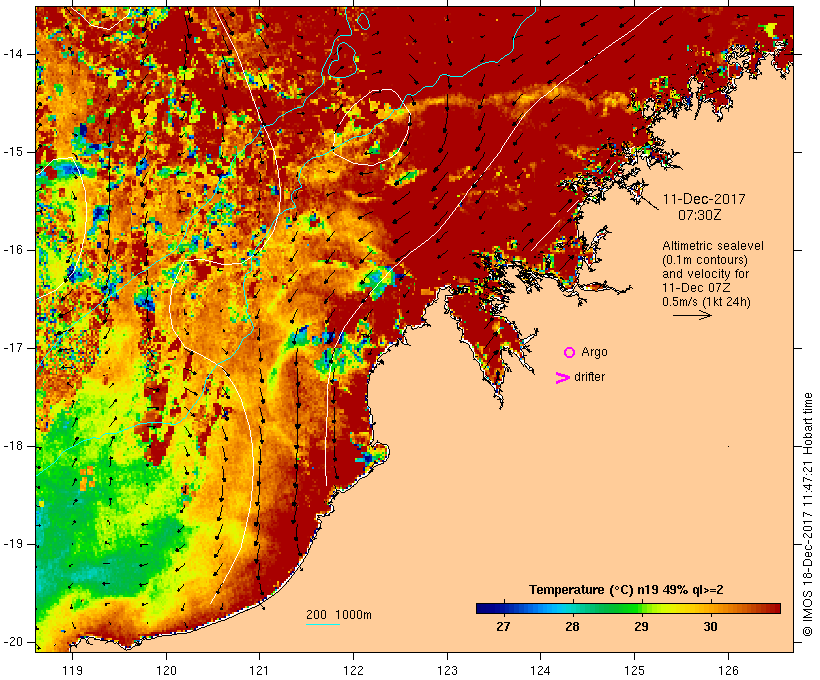Click latitude axis label -18

point(13,446)
